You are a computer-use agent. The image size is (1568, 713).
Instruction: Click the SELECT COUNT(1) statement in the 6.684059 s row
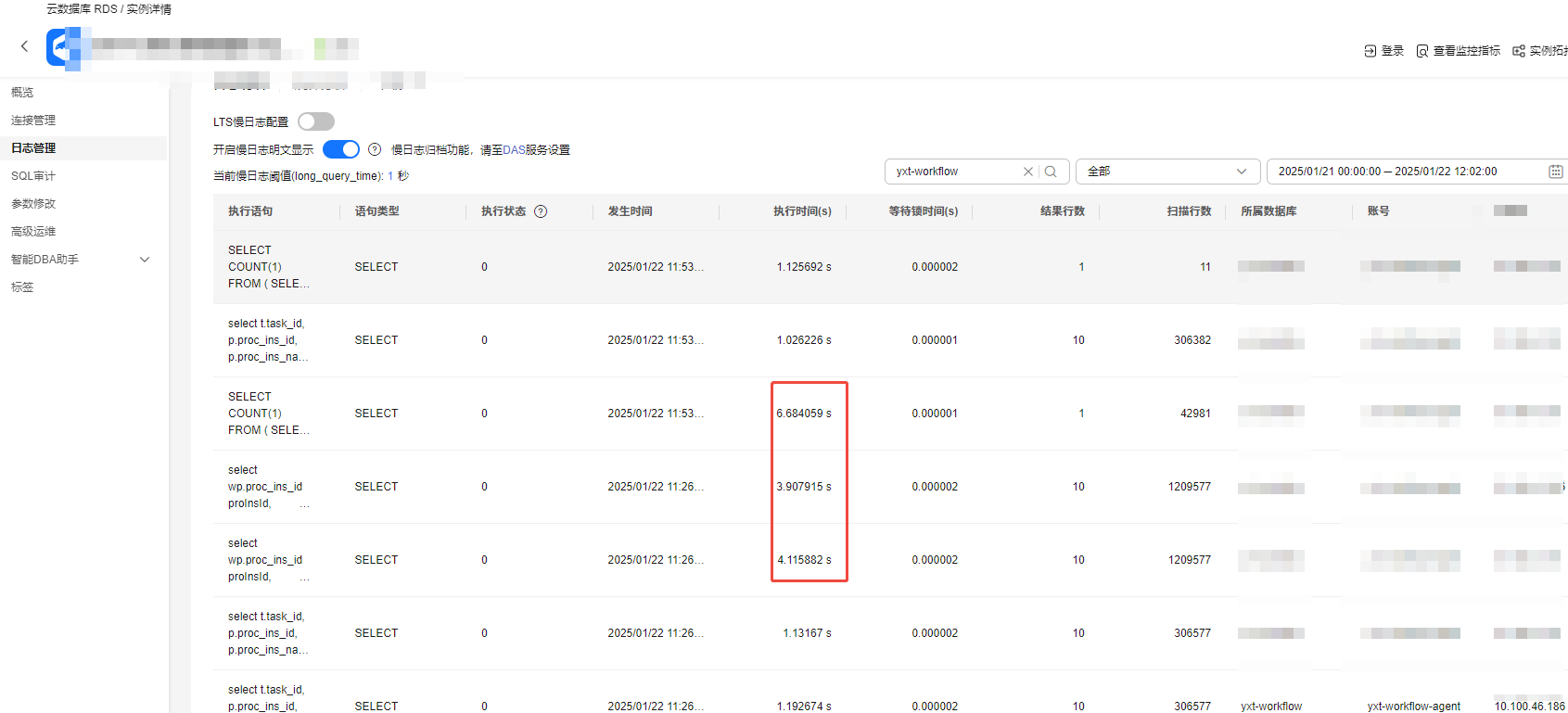(x=269, y=414)
